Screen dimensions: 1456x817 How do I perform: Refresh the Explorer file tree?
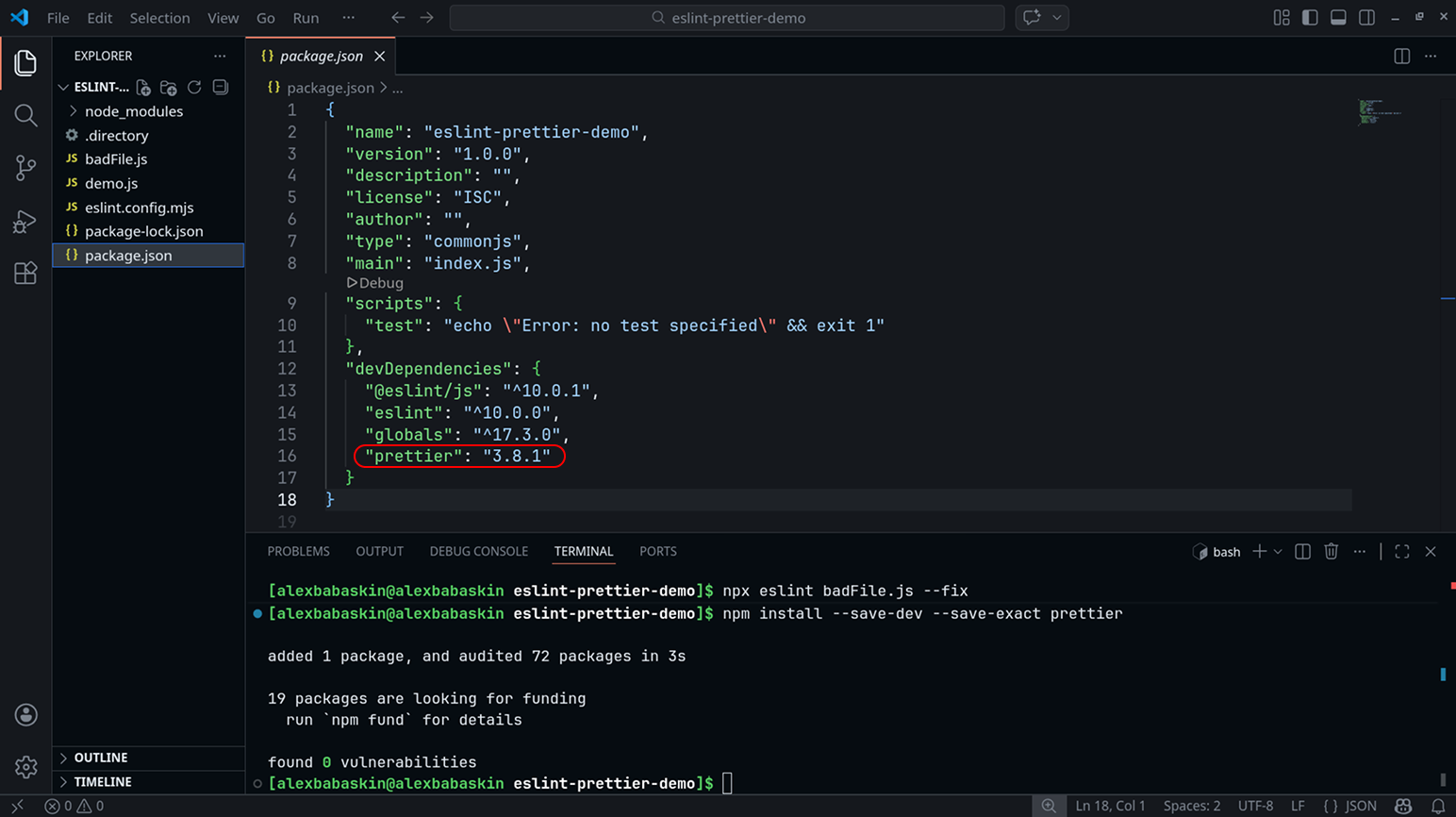194,87
